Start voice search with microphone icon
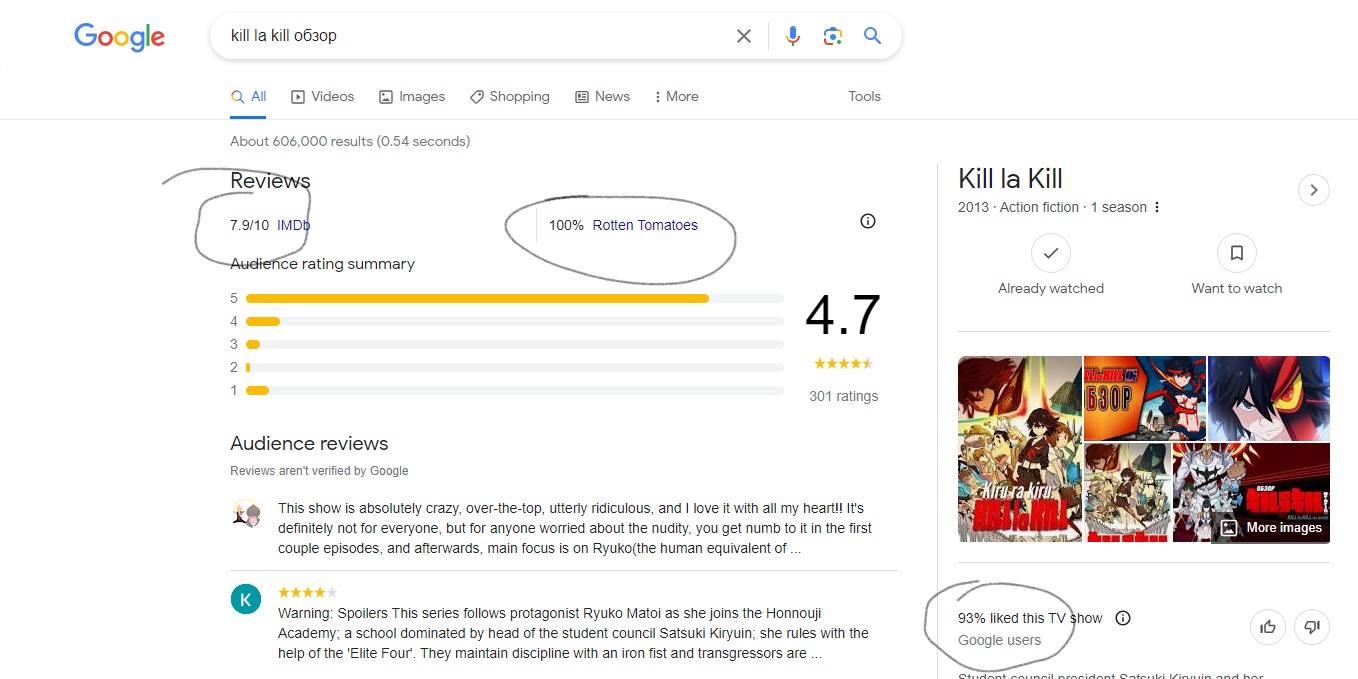Screen dimensions: 1358x679 (792, 36)
